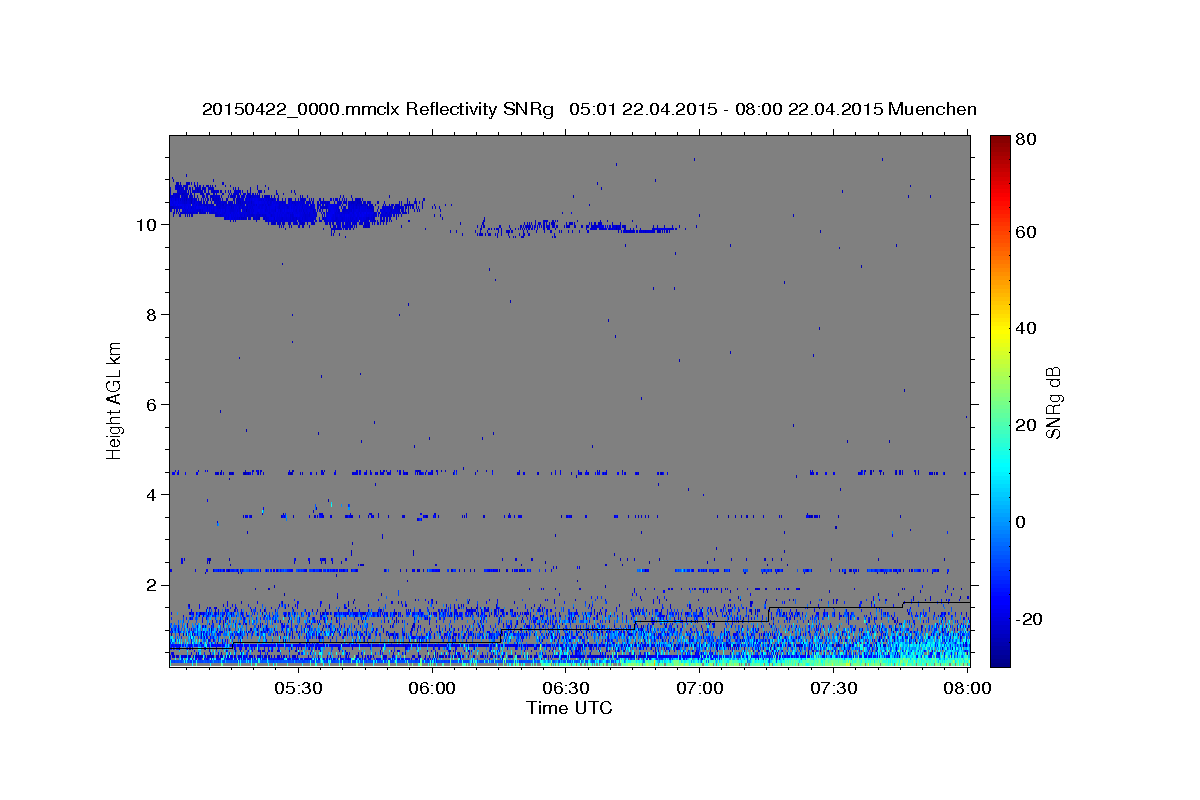Click the 06:00 time tick label
The height and width of the screenshot is (800, 1200).
pyautogui.click(x=431, y=688)
